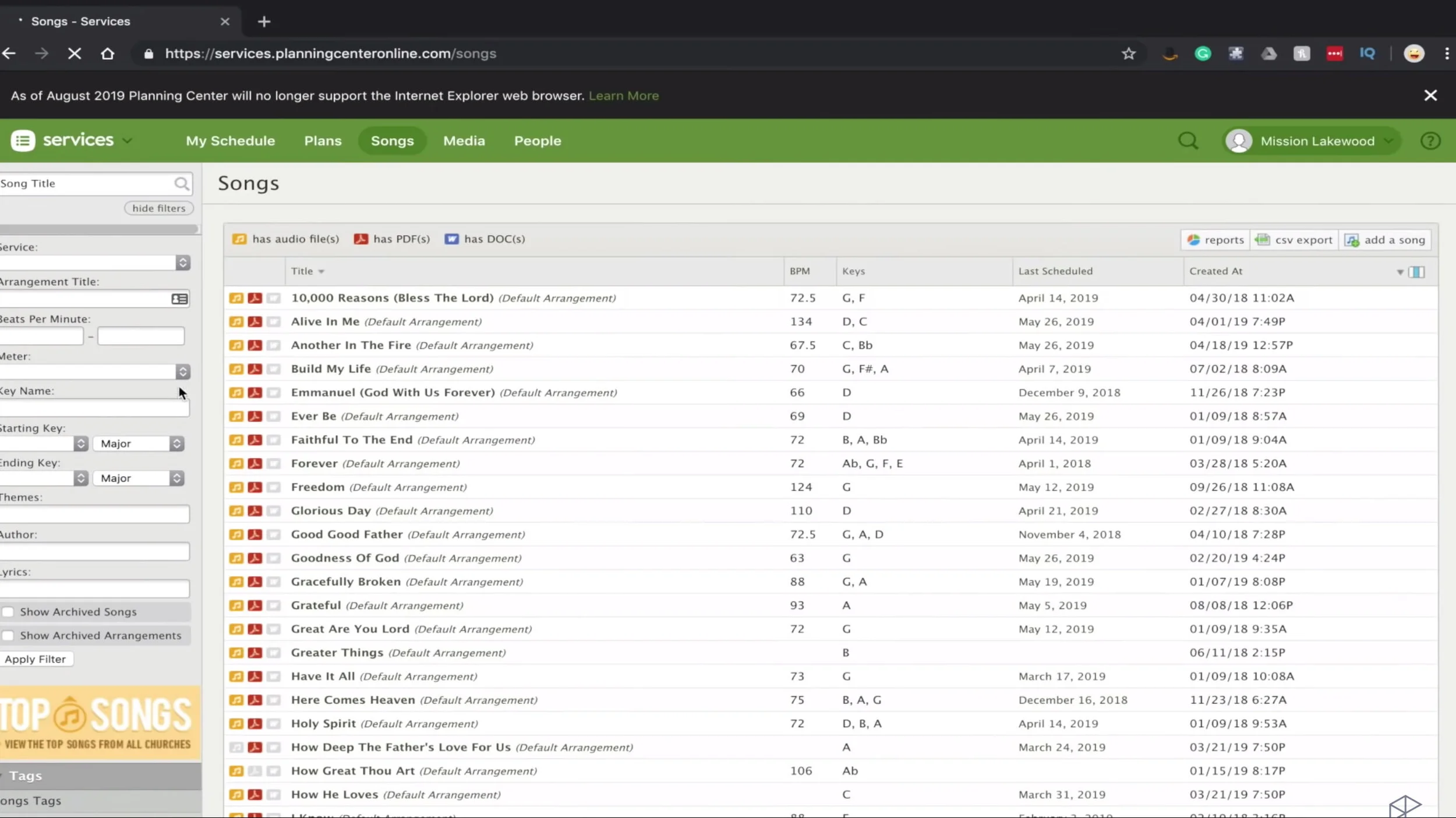Click csv export button
Image resolution: width=1456 pixels, height=818 pixels.
click(1295, 240)
